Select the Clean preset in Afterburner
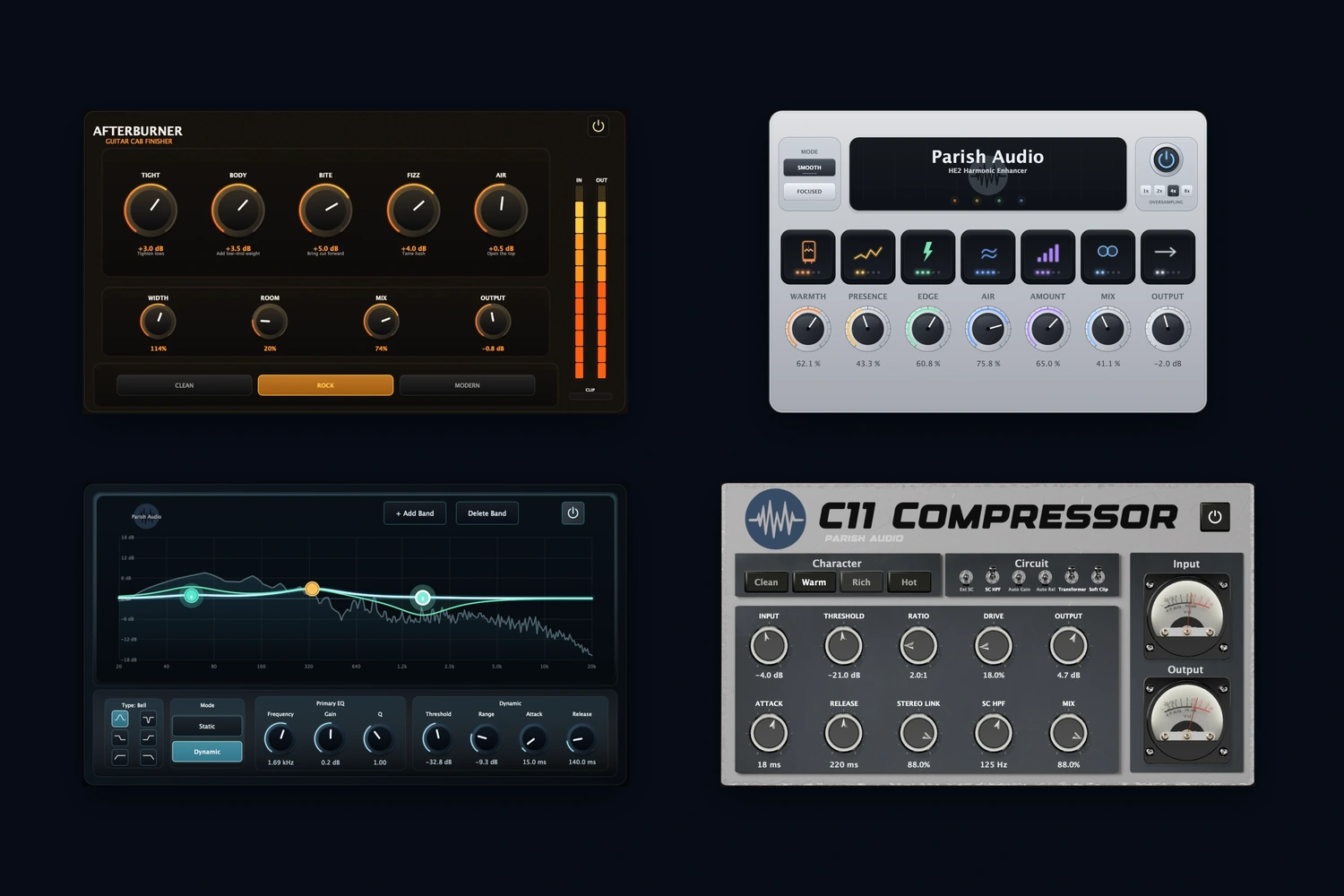 185,385
